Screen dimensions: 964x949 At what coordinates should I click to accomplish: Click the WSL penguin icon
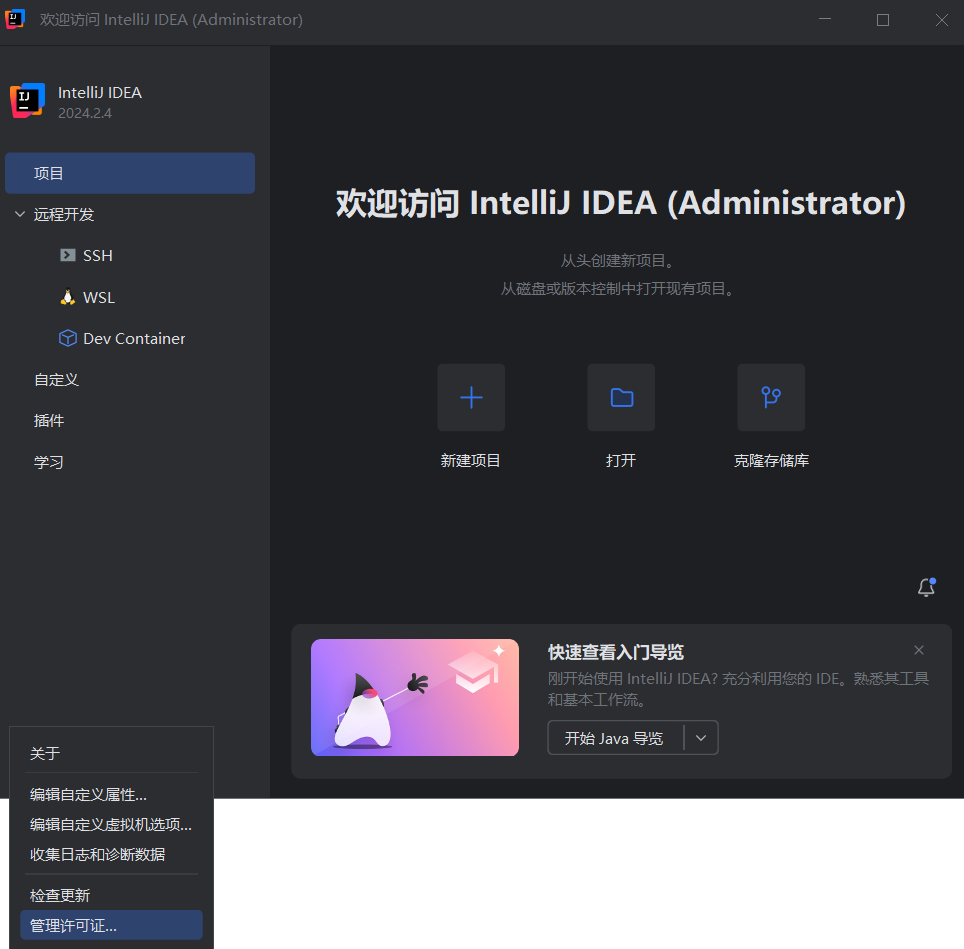click(x=68, y=297)
